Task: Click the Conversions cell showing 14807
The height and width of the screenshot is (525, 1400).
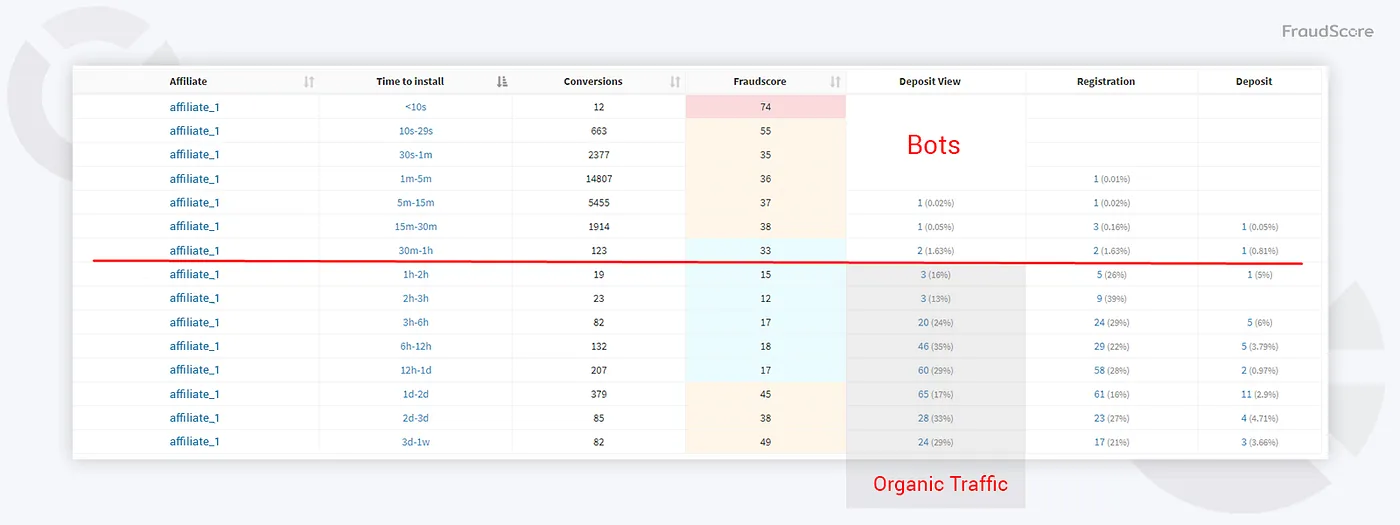Action: [598, 179]
